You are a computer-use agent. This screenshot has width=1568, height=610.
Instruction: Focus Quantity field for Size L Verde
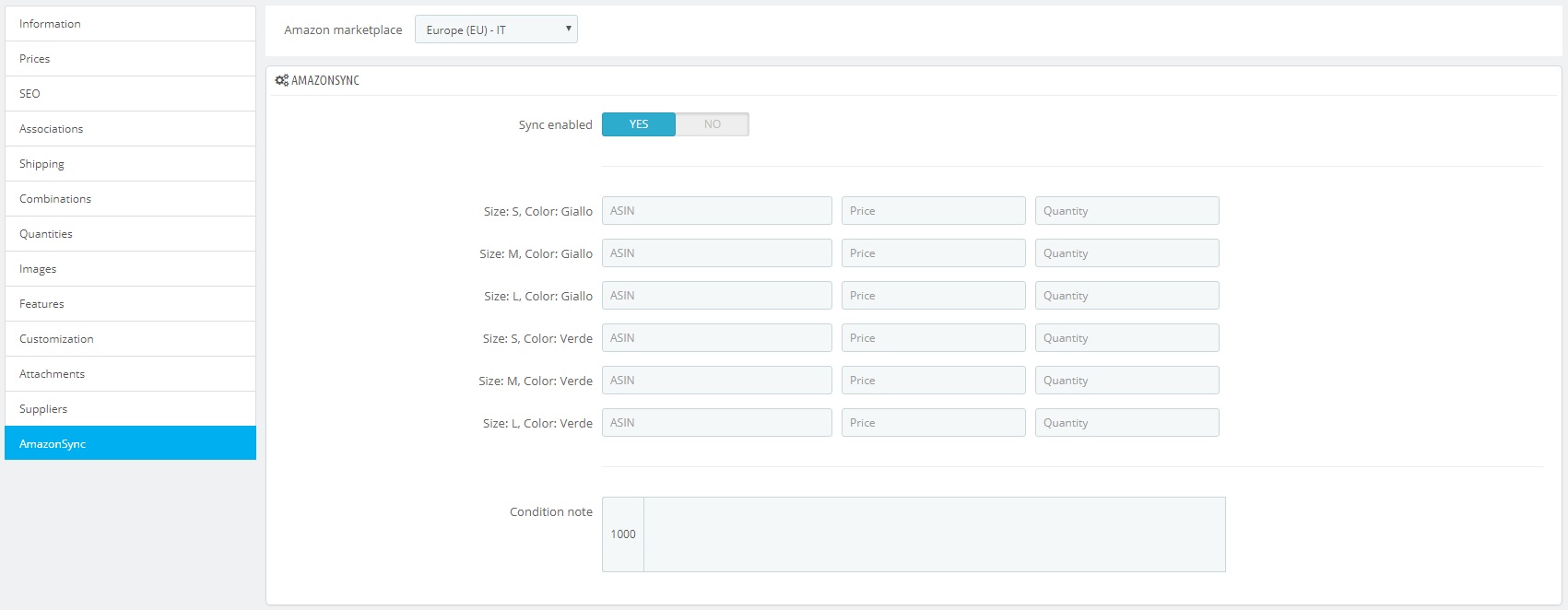[1127, 423]
